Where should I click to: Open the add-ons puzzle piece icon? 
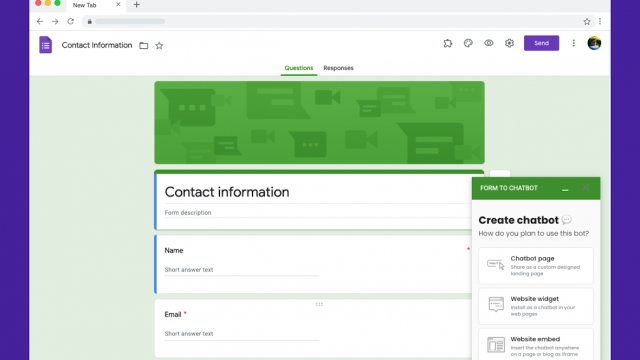click(448, 43)
